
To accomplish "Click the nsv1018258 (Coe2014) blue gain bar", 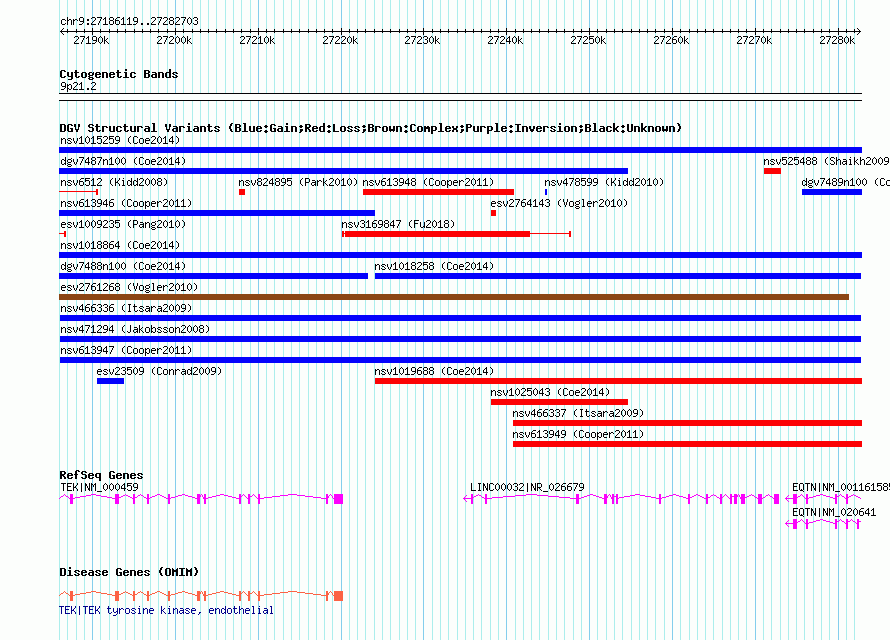I will click(618, 276).
